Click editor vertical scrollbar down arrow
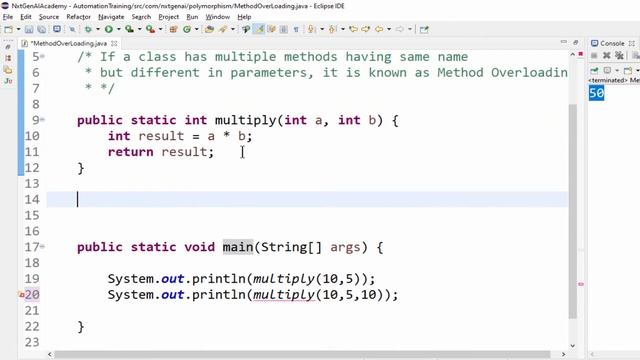The width and height of the screenshot is (640, 360). click(573, 345)
